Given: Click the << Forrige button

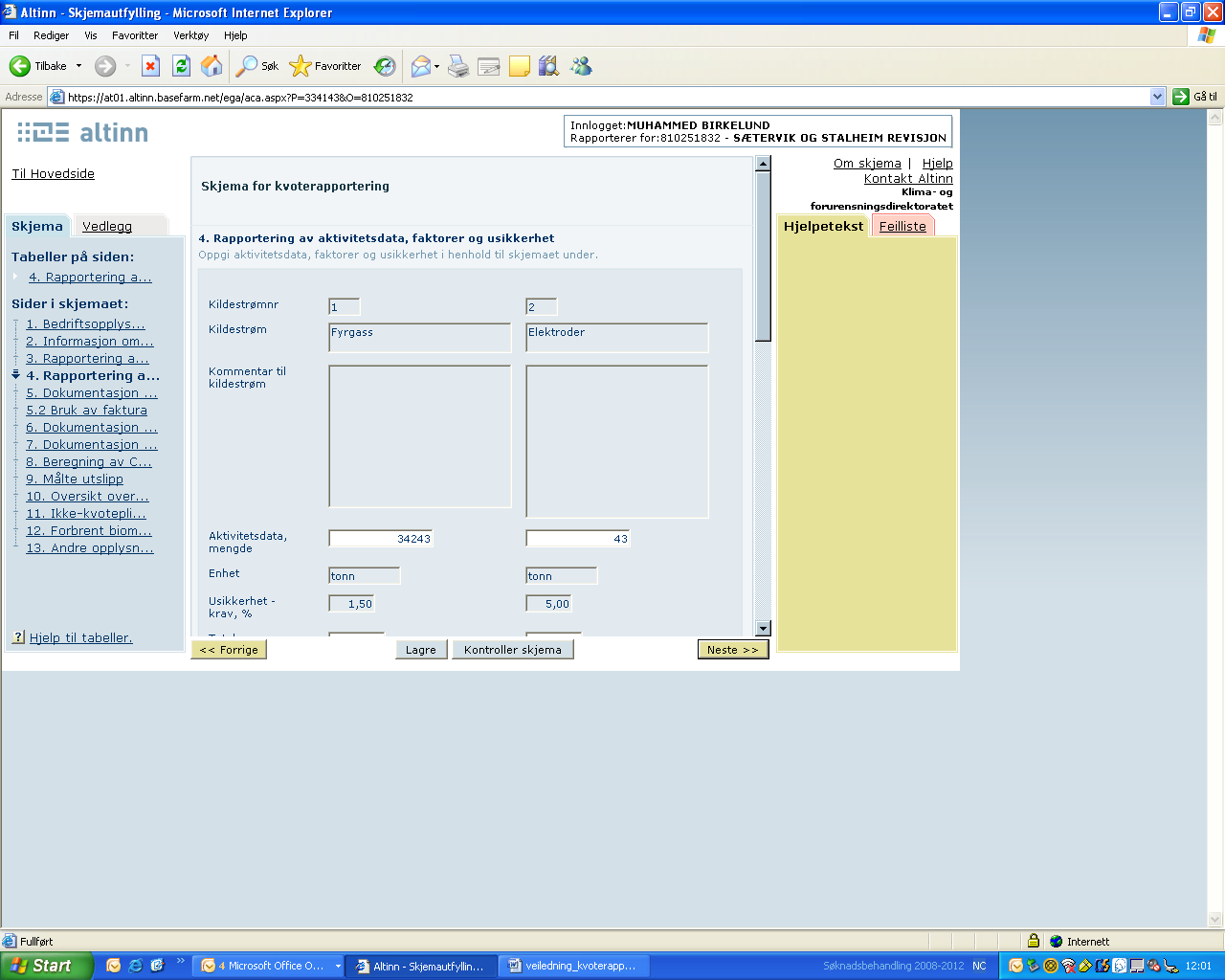Looking at the screenshot, I should pyautogui.click(x=229, y=650).
